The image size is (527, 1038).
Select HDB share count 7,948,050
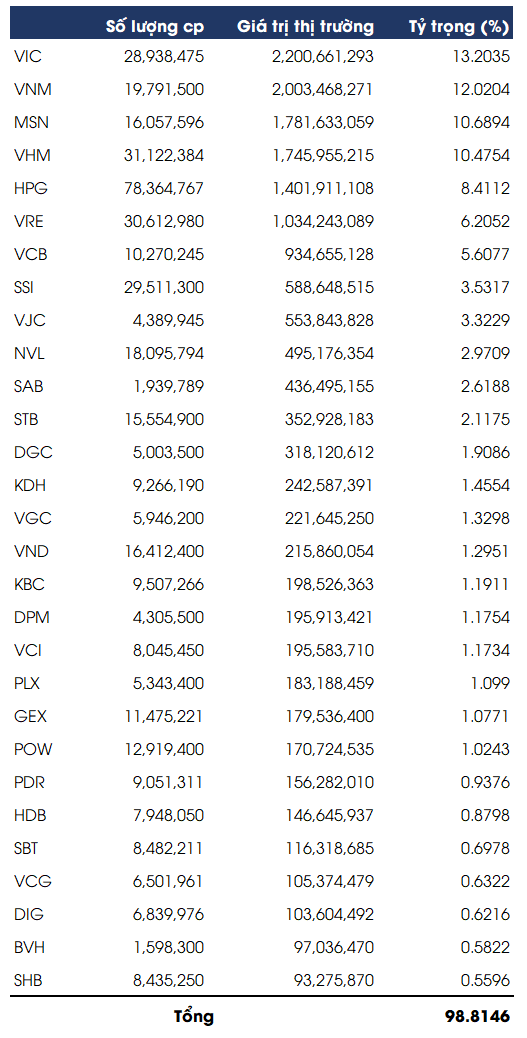(x=168, y=816)
